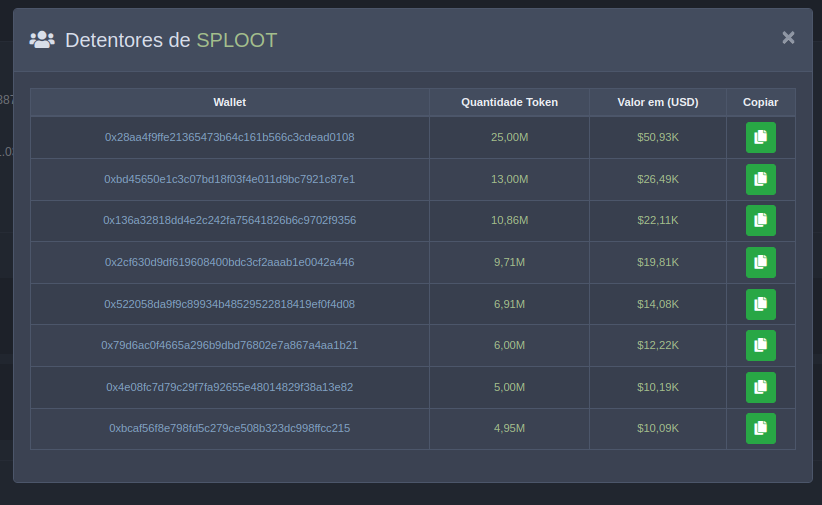Copy wallet address ending in a13e82

pyautogui.click(x=761, y=387)
